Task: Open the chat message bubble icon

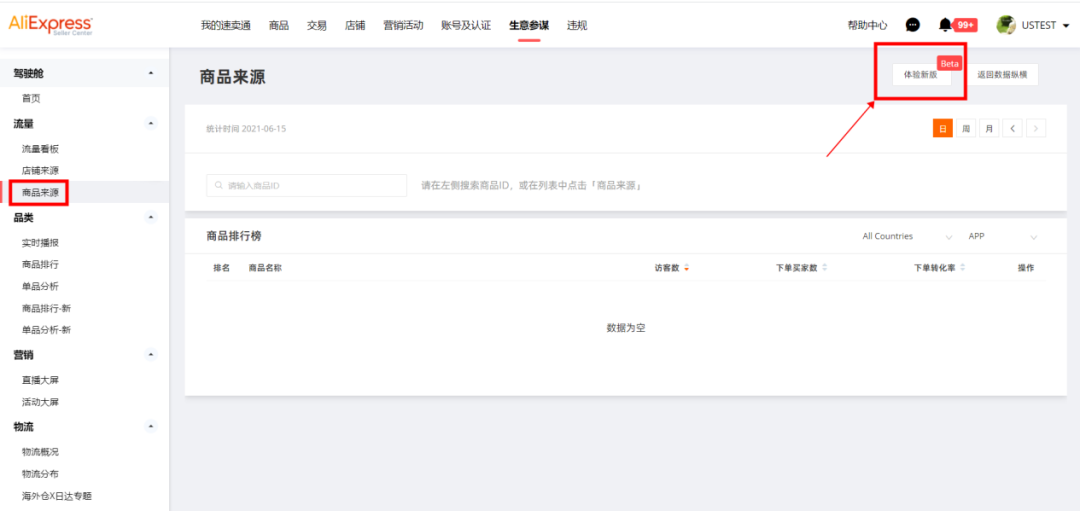Action: [x=912, y=25]
